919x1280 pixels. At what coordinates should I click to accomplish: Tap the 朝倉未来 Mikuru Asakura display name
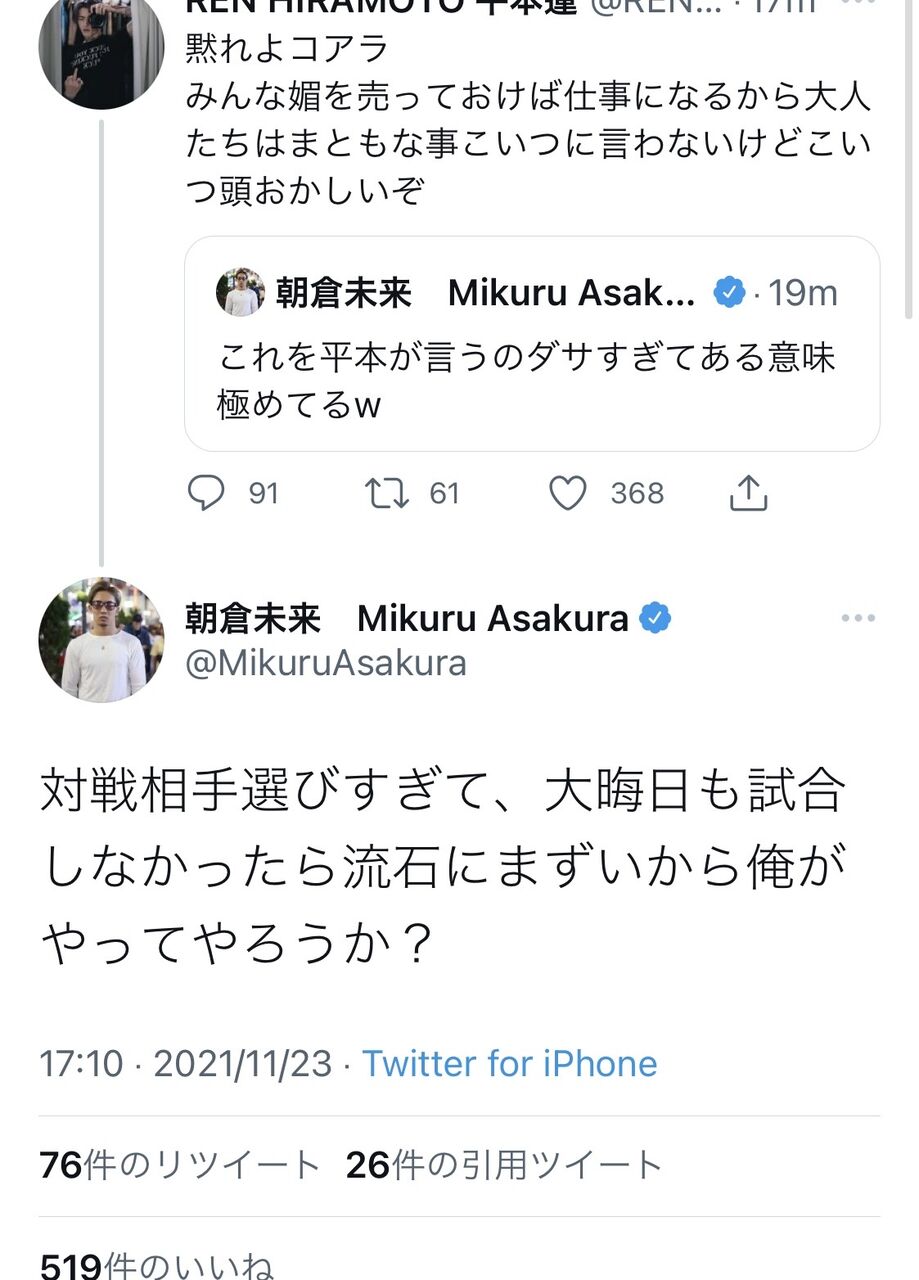(406, 619)
